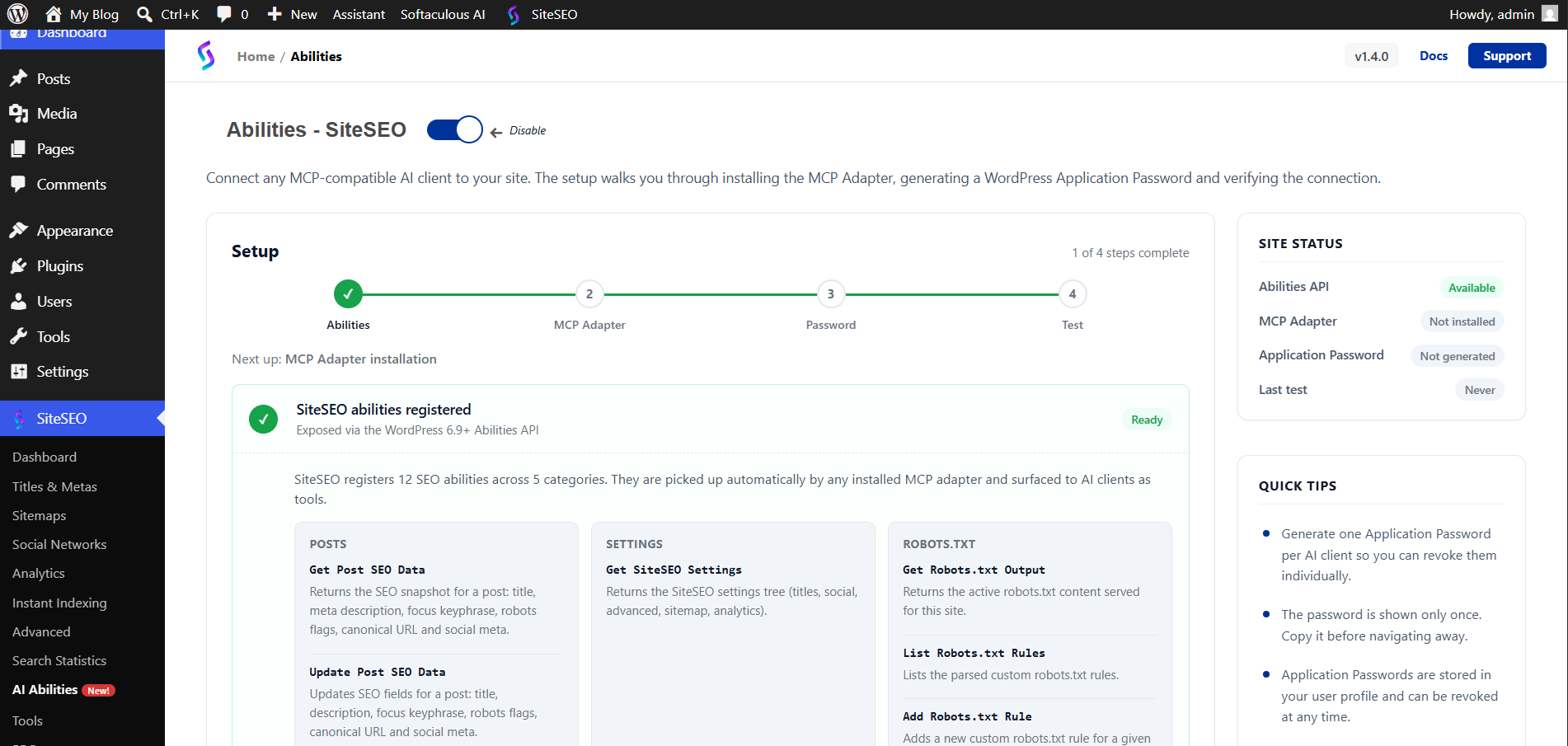Viewport: 1568px width, 746px height.
Task: Go to Sitemaps submenu
Action: [39, 515]
